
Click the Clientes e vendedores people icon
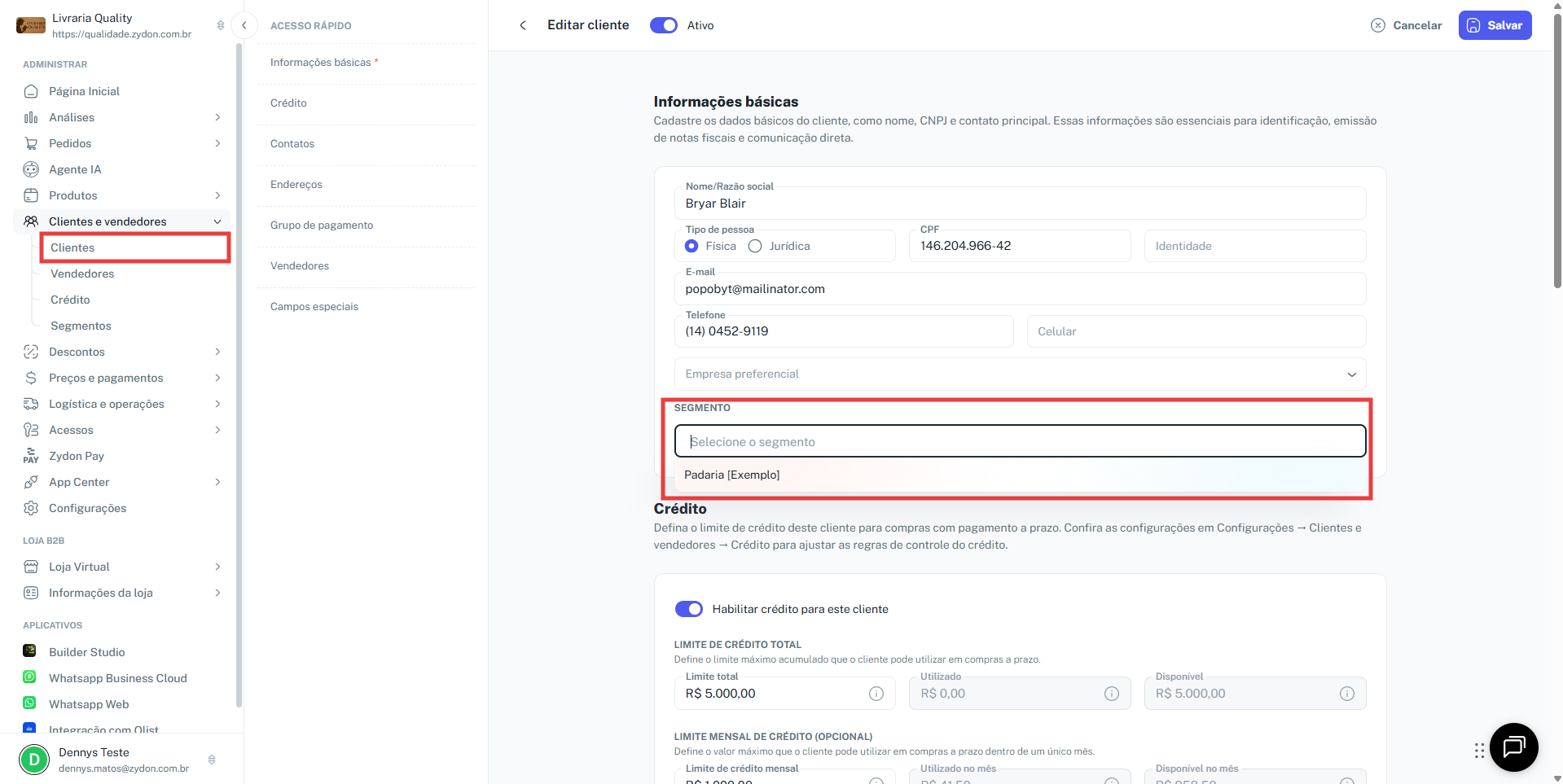(x=31, y=221)
